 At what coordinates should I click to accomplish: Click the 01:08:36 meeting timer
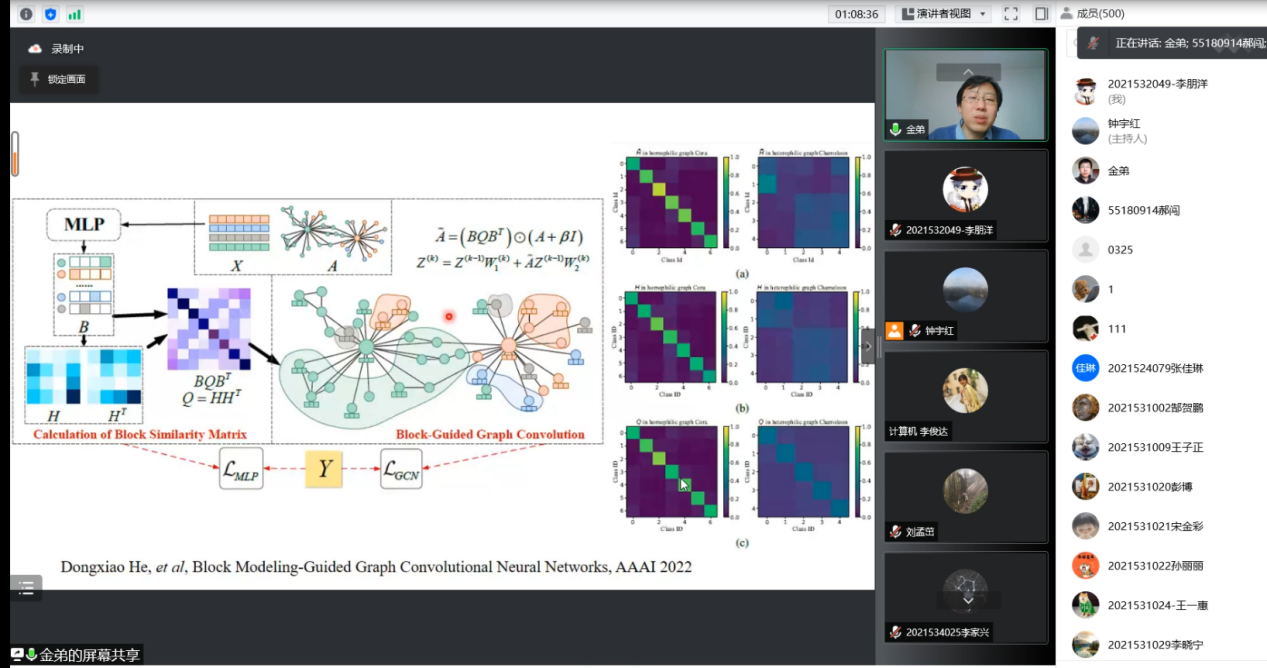pos(857,14)
